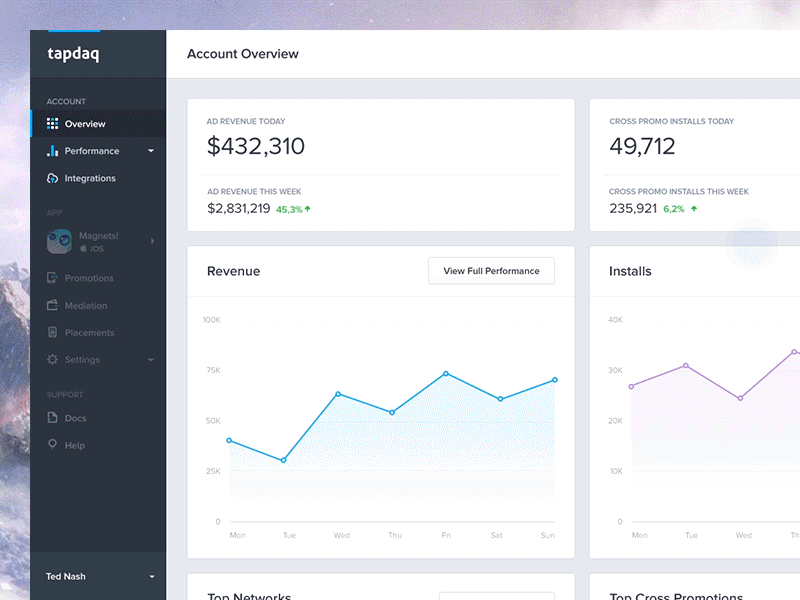The height and width of the screenshot is (600, 800).
Task: Click the Promotions sidebar icon
Action: click(x=53, y=278)
